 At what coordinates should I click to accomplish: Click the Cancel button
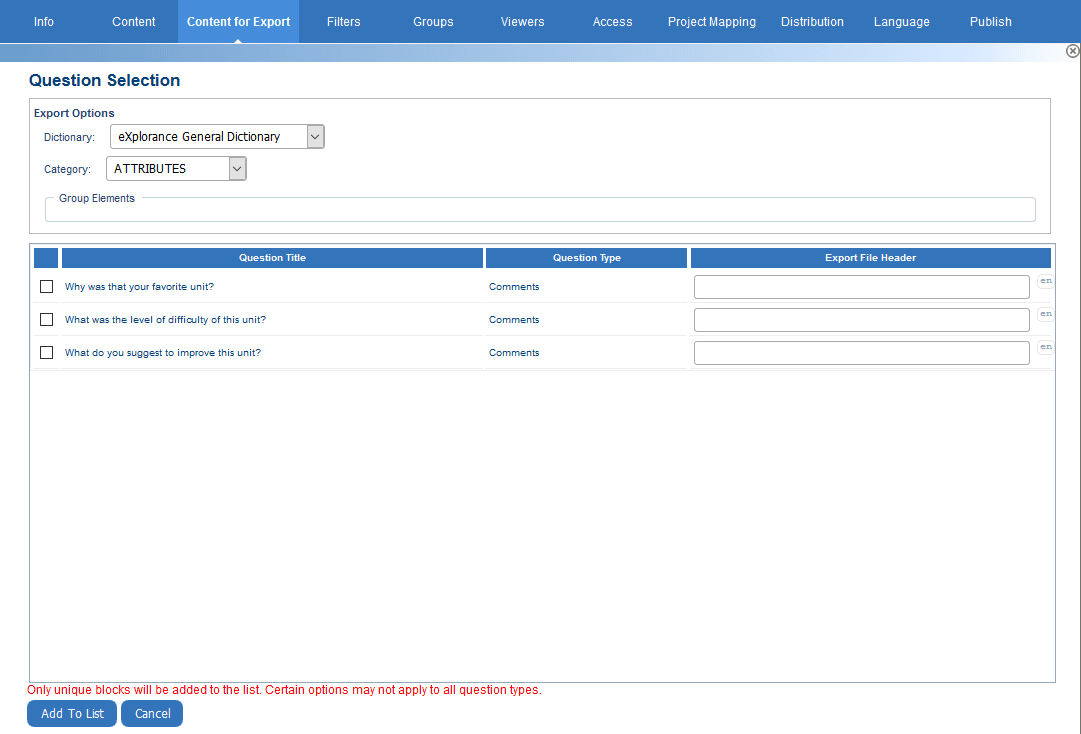[152, 713]
